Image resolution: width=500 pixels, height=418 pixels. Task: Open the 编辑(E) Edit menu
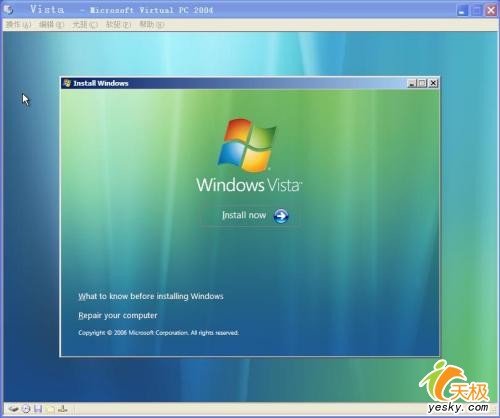point(51,25)
